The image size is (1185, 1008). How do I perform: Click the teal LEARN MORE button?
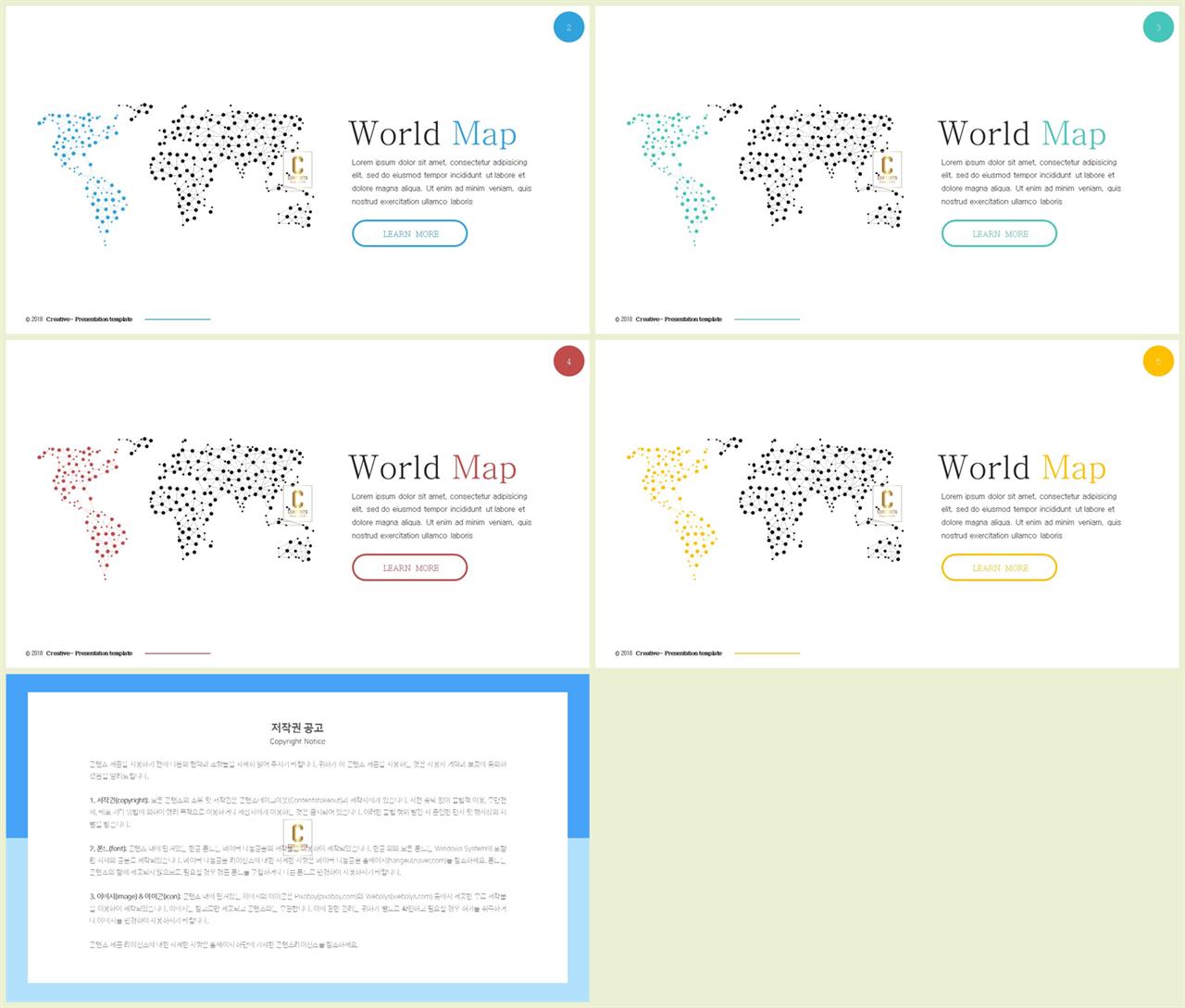coord(999,233)
